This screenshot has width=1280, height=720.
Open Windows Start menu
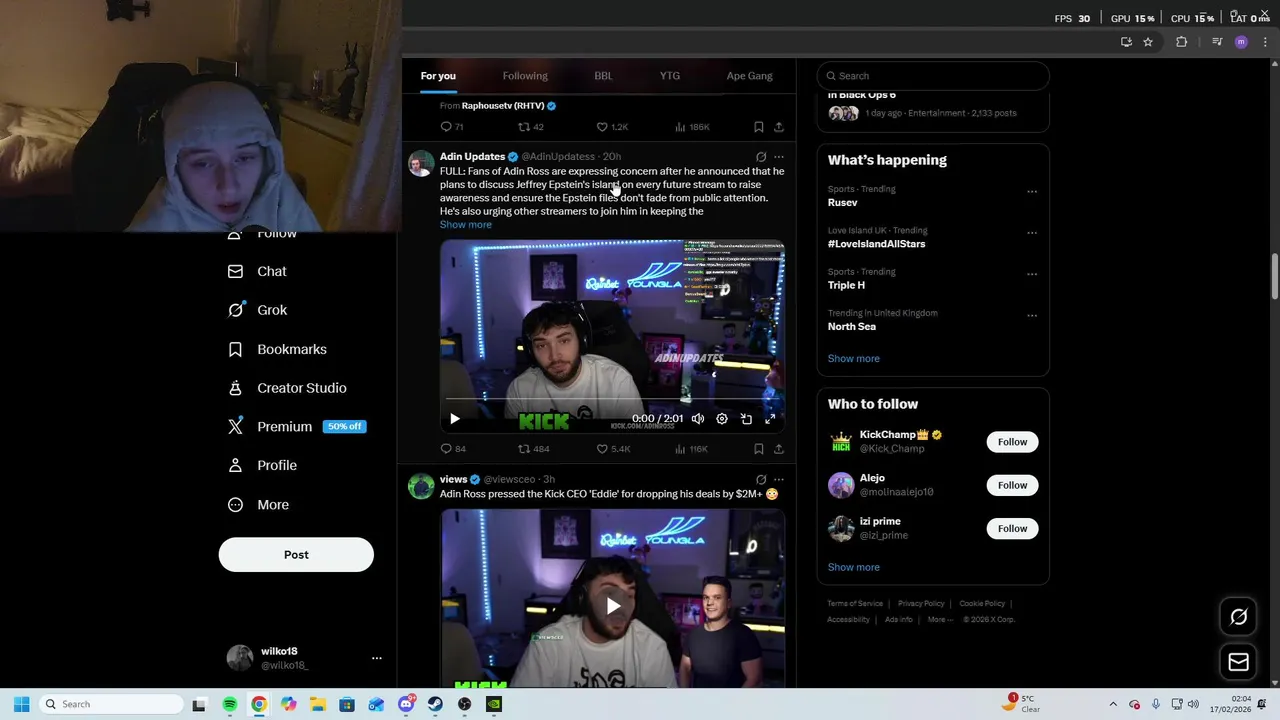21,704
